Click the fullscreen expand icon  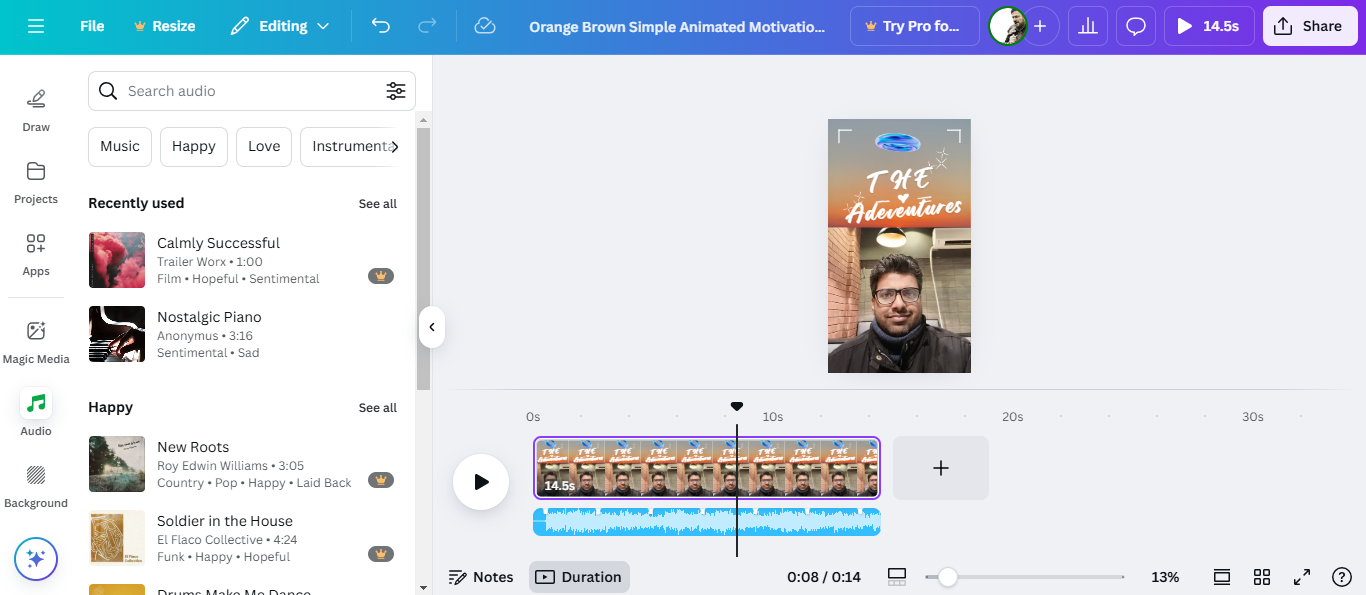point(1302,577)
